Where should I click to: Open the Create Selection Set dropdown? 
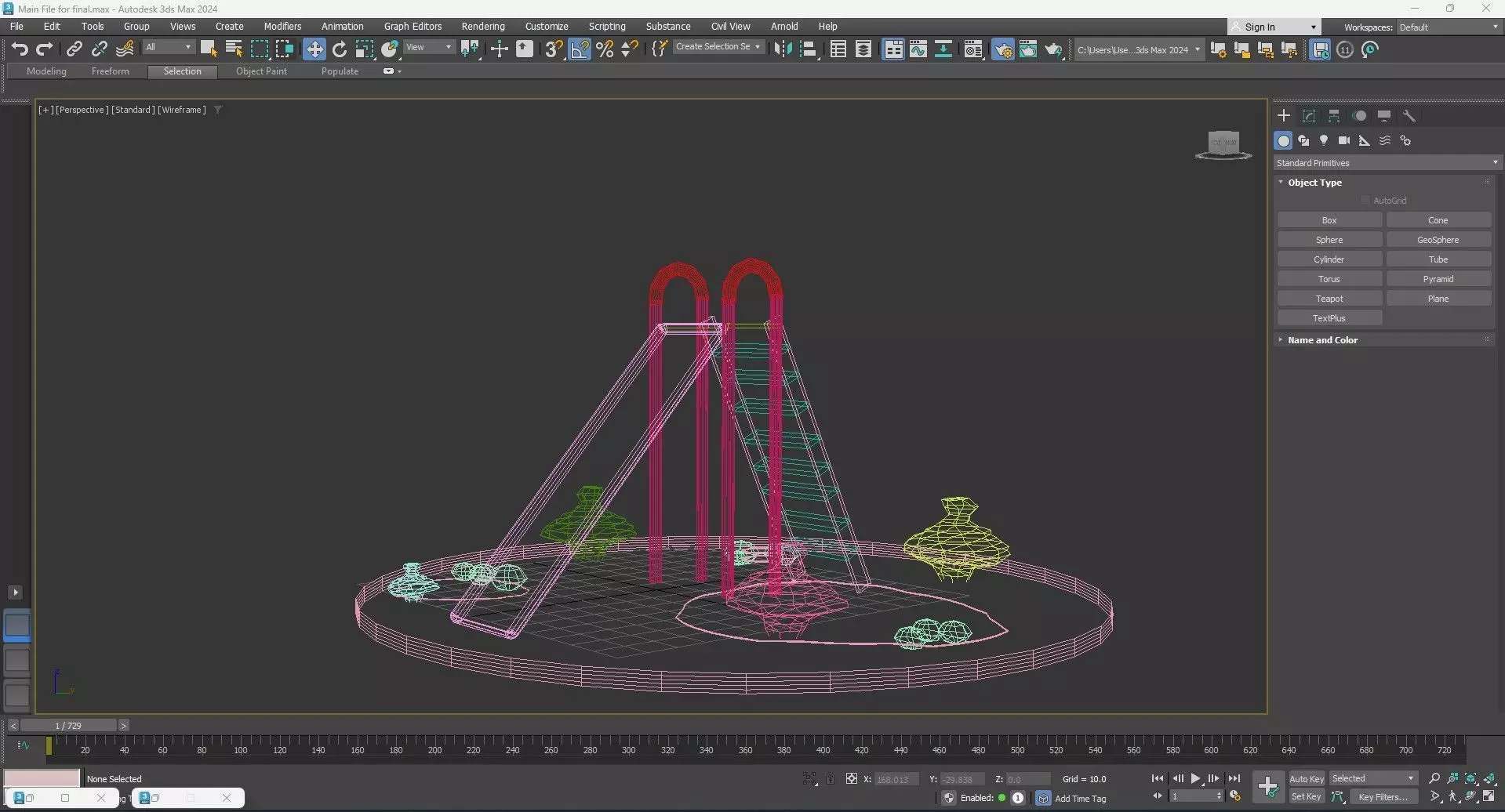(x=718, y=47)
